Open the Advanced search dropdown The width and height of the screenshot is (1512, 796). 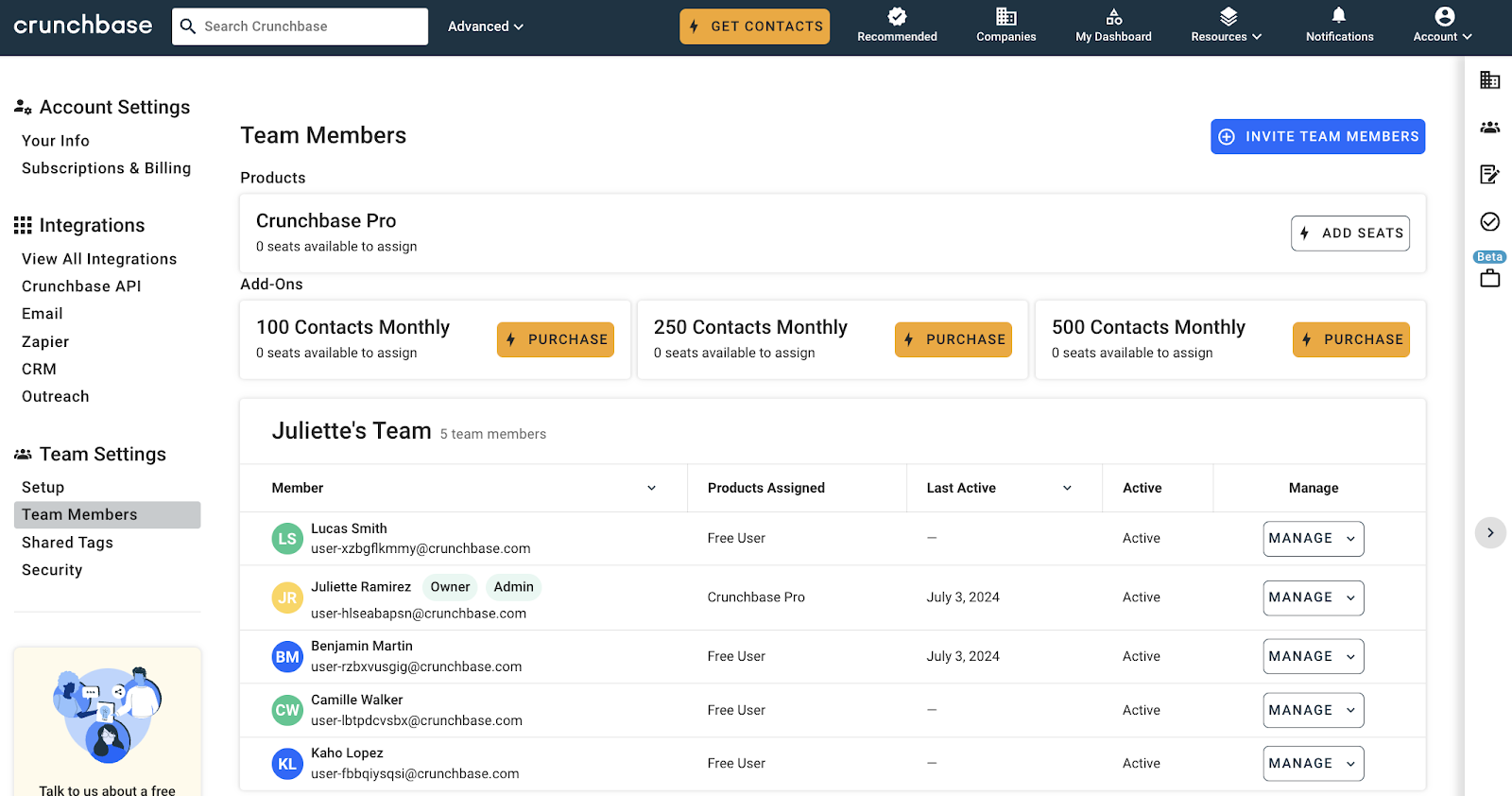pyautogui.click(x=486, y=26)
